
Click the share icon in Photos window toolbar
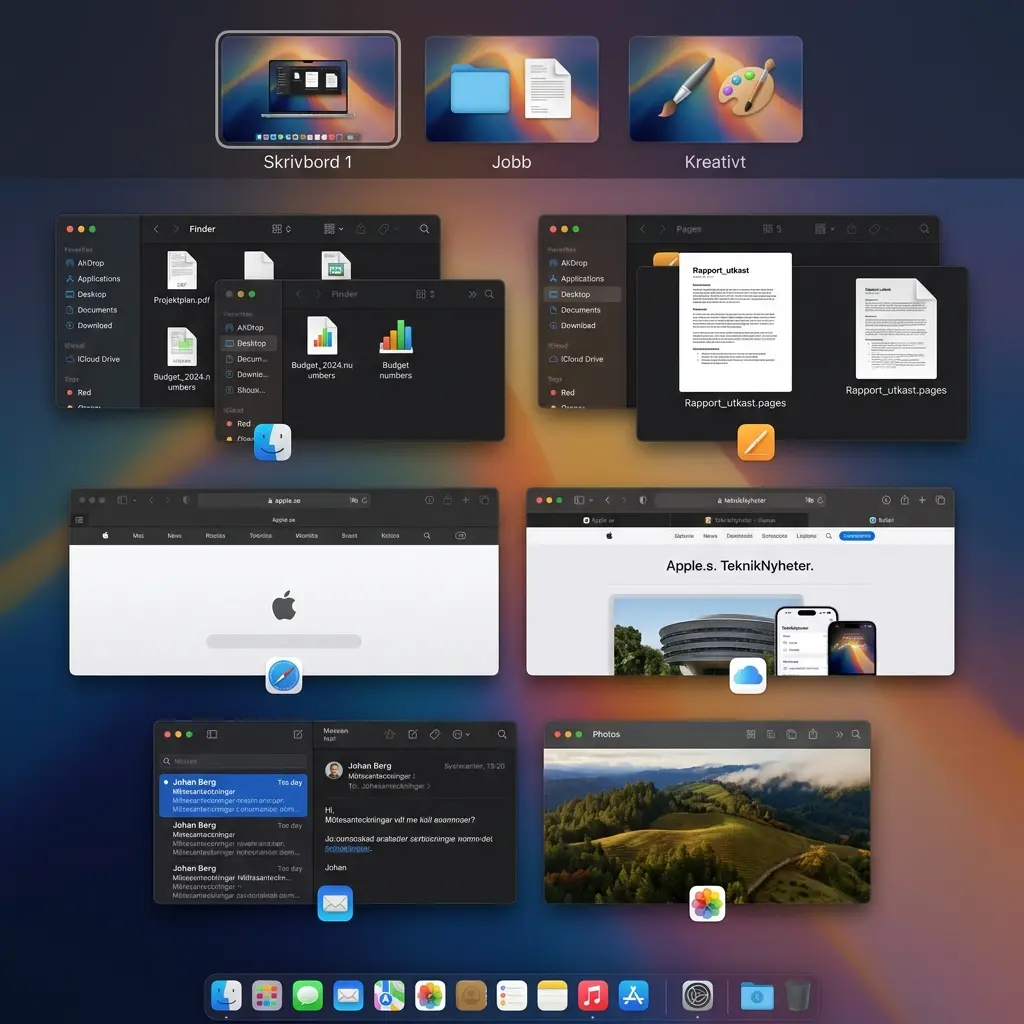click(x=813, y=734)
